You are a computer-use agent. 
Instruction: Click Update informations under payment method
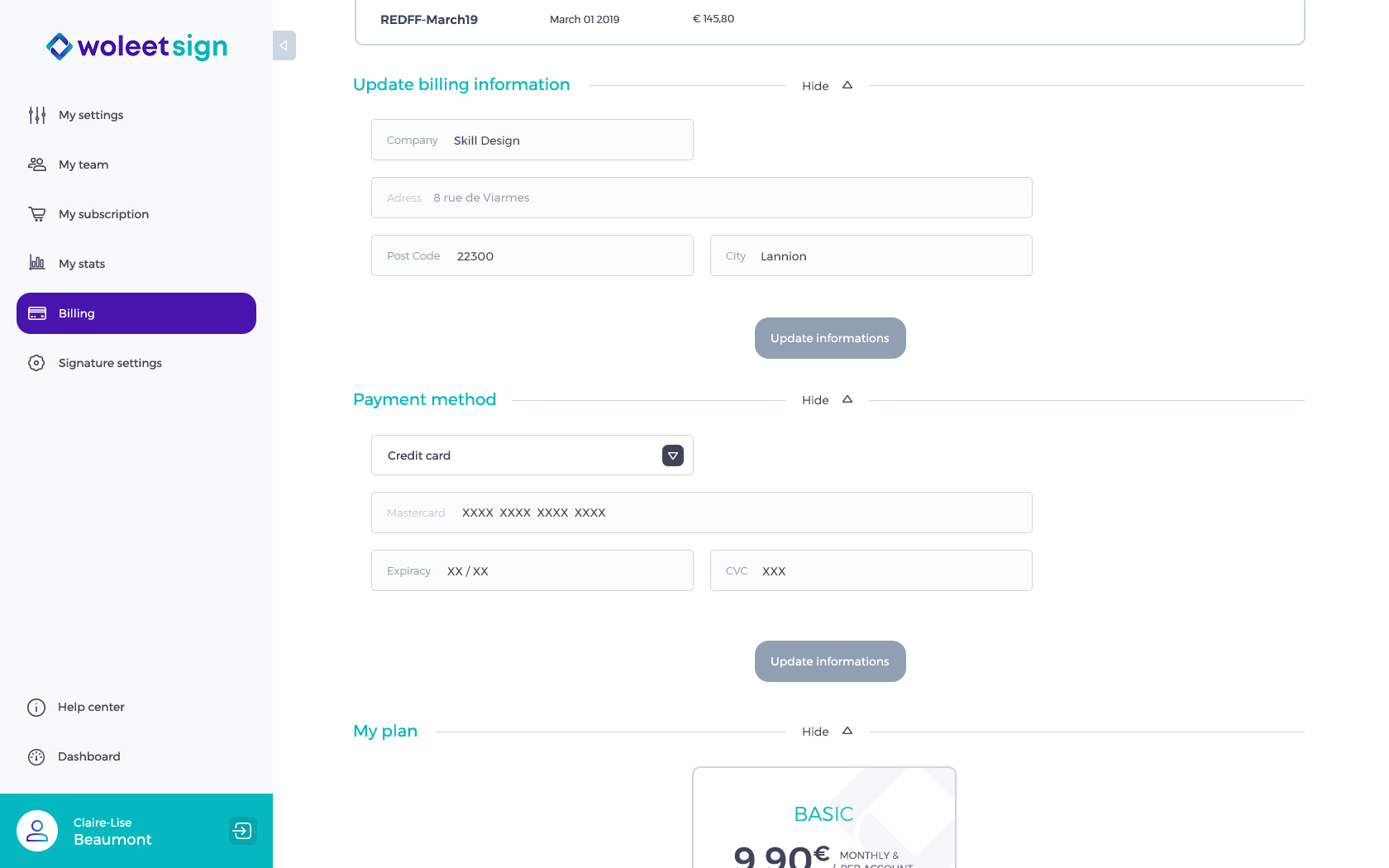point(830,661)
